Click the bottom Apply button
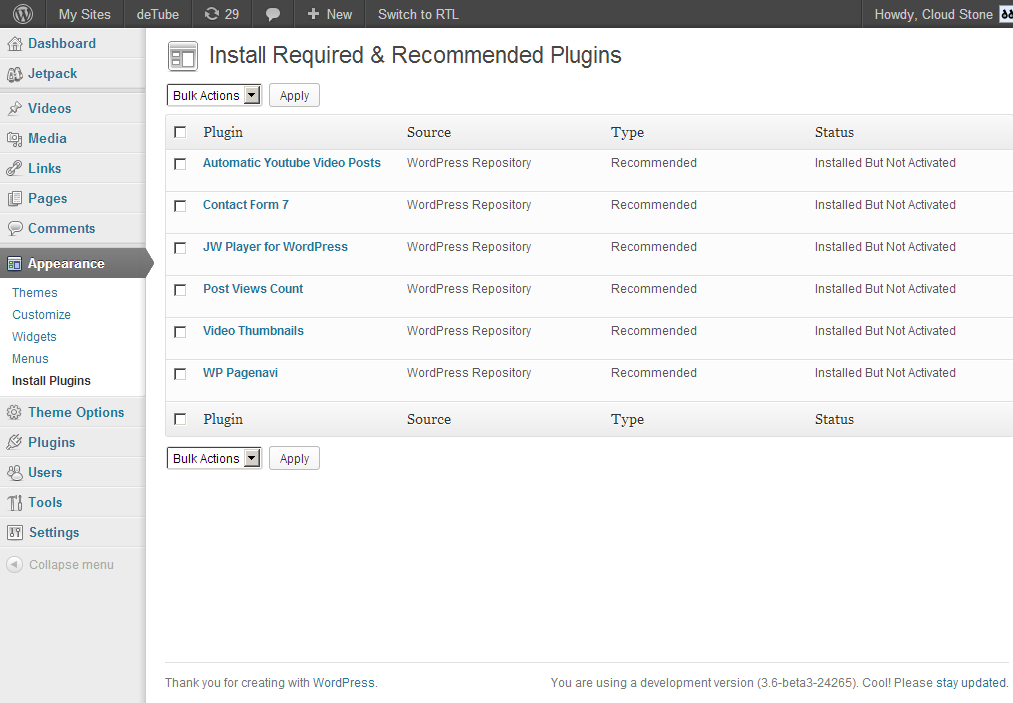Viewport: 1013px width, 703px height. click(x=294, y=459)
